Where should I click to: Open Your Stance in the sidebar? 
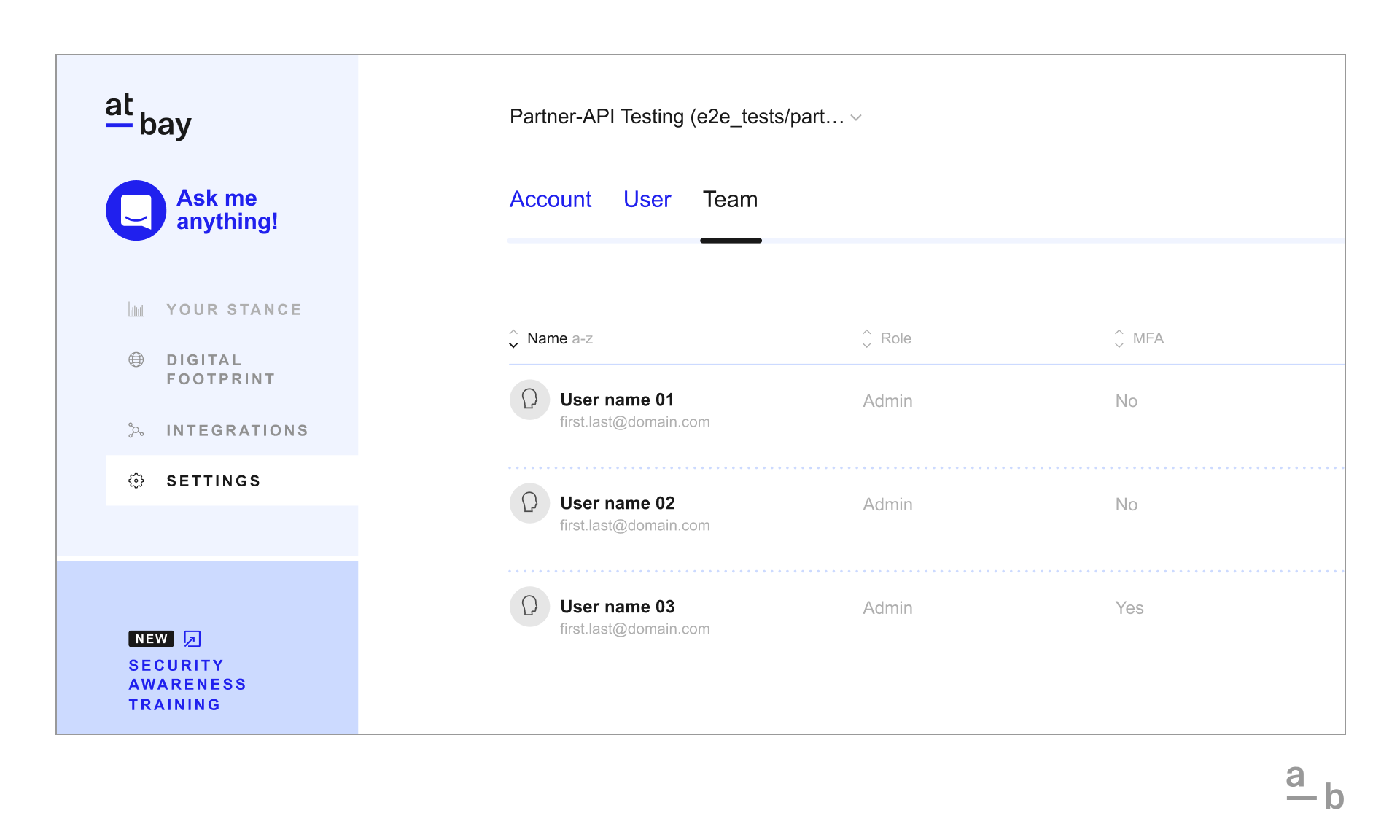click(x=233, y=309)
